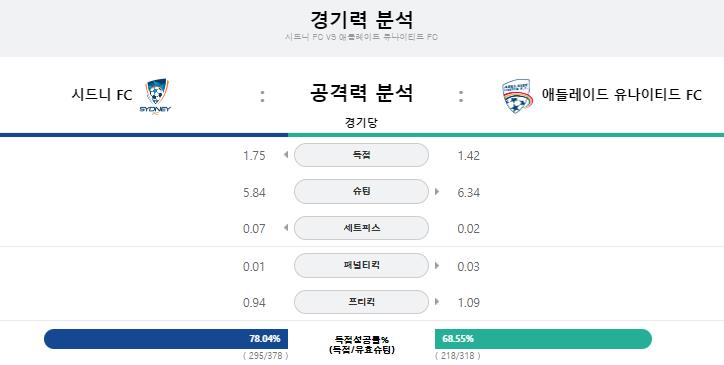Select the 세트피스 stat pill

click(362, 228)
